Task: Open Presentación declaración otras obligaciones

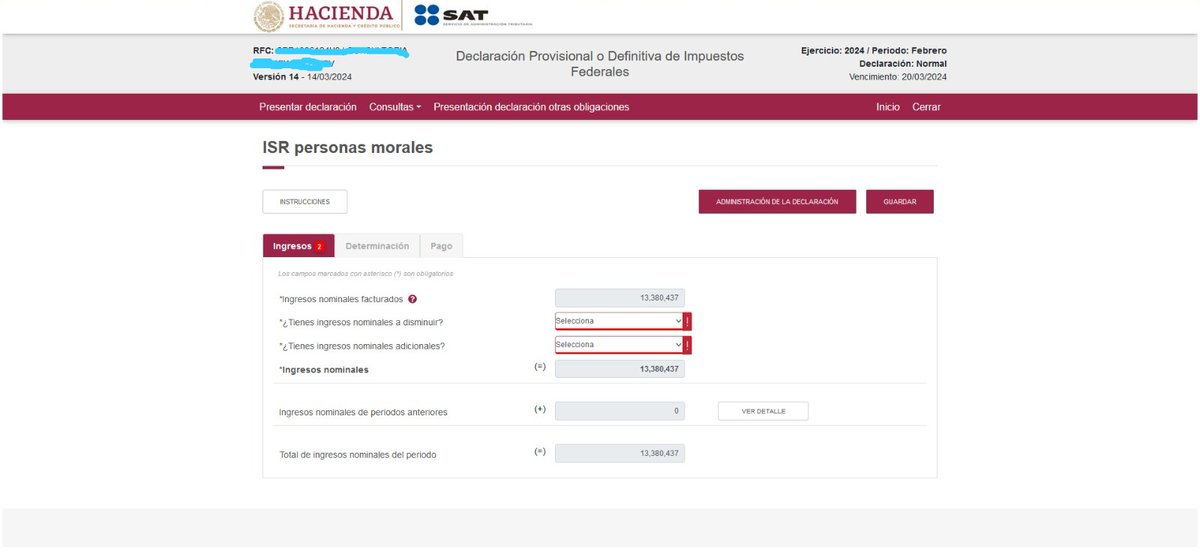Action: [531, 107]
